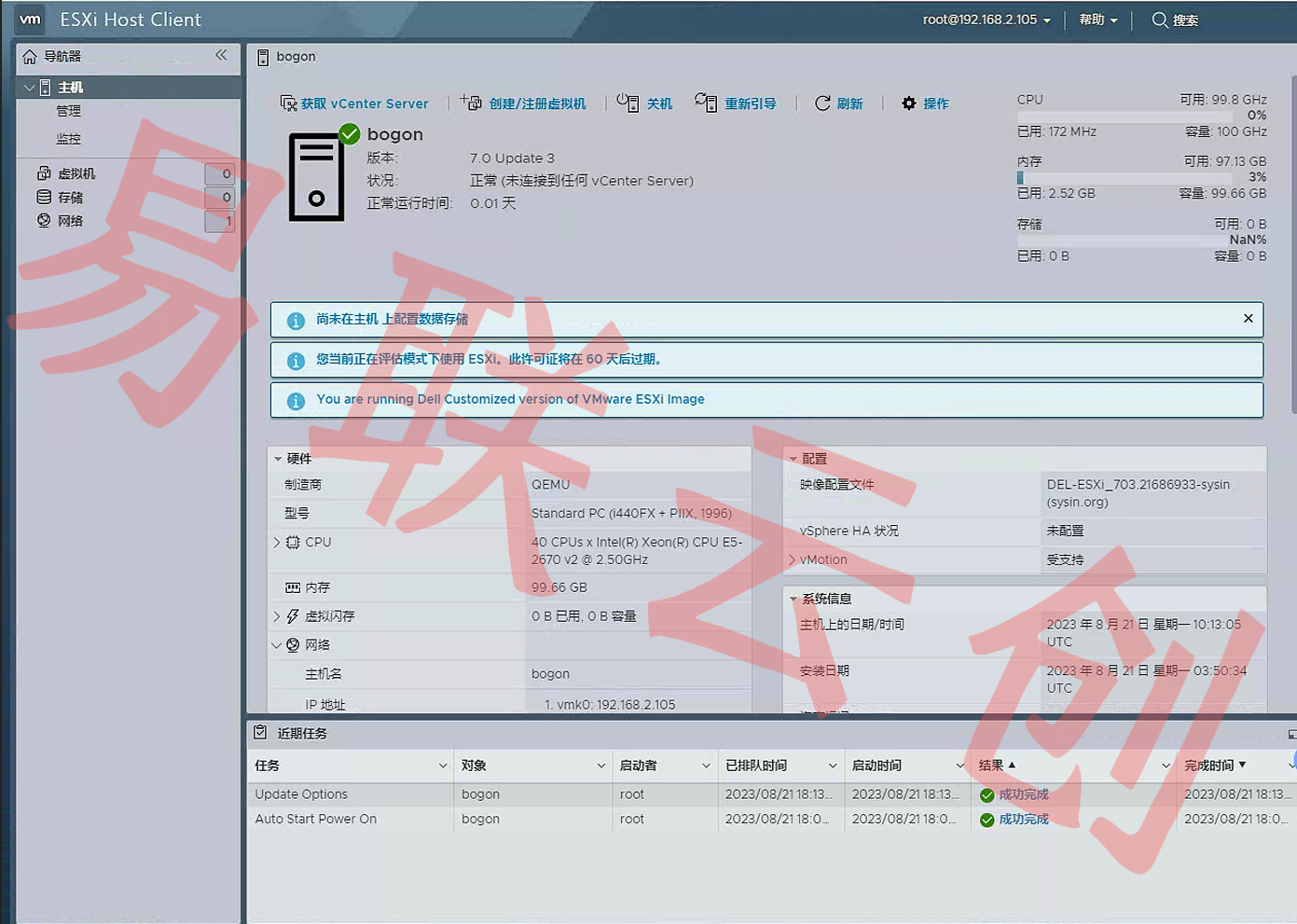Click the Virtual Machines icon in navigator
The image size is (1297, 924).
click(x=44, y=173)
